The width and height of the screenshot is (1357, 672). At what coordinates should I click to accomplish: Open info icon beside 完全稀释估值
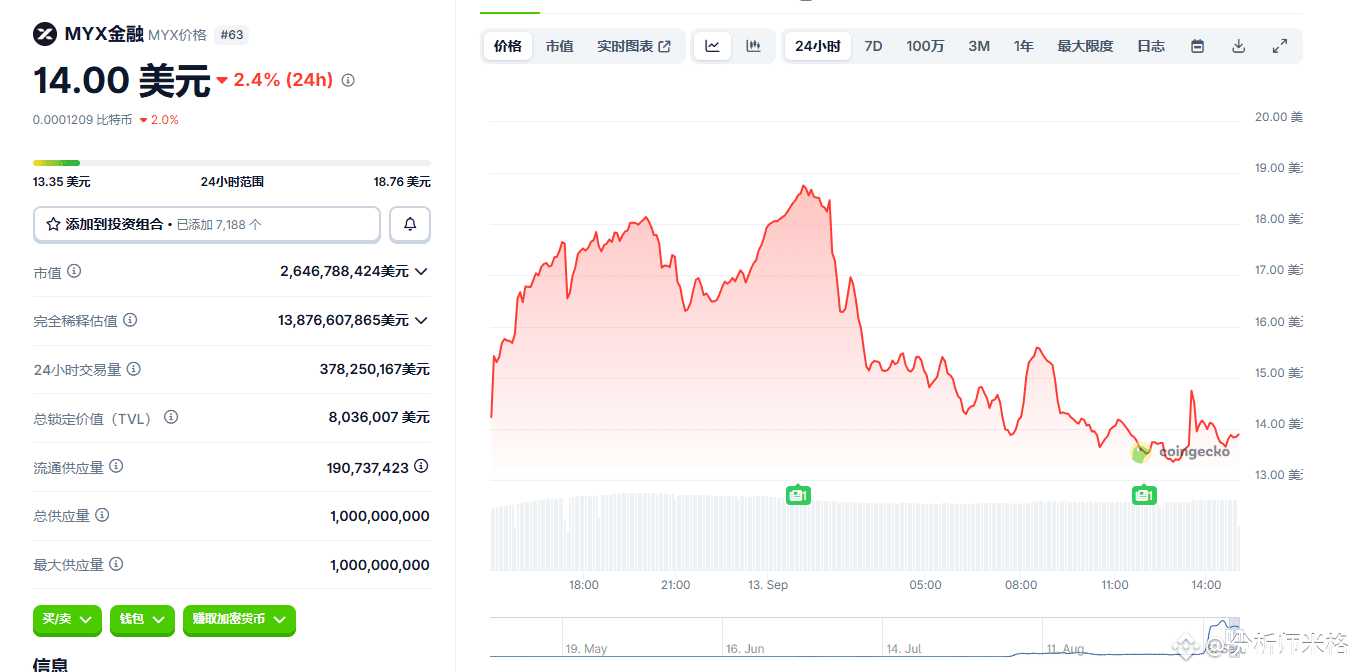pos(130,320)
